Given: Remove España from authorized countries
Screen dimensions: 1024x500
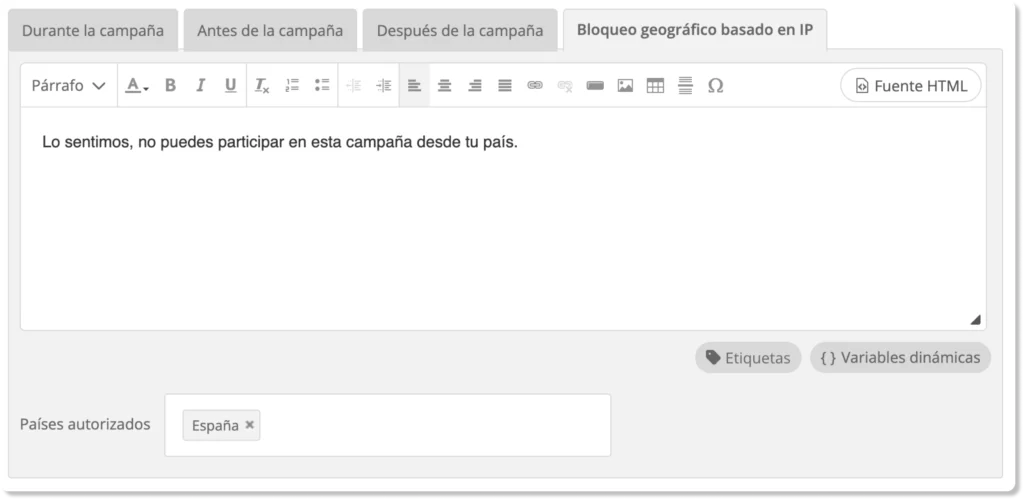Looking at the screenshot, I should coord(250,425).
